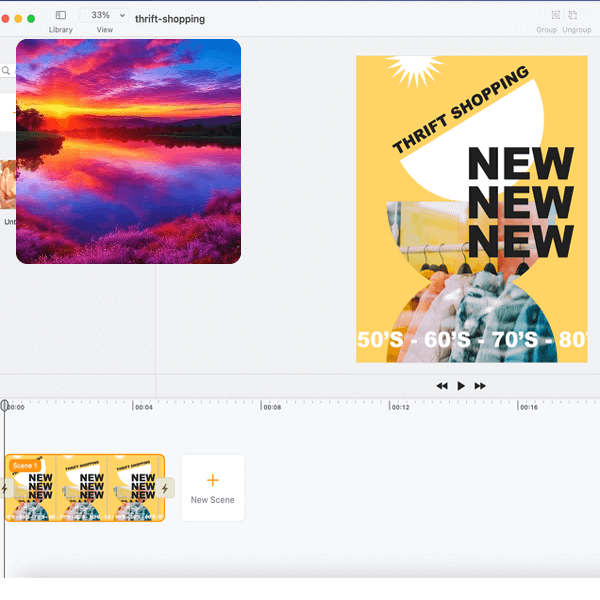
Task: Select the THRIFT SHOPPING text on canvas
Action: 459,111
